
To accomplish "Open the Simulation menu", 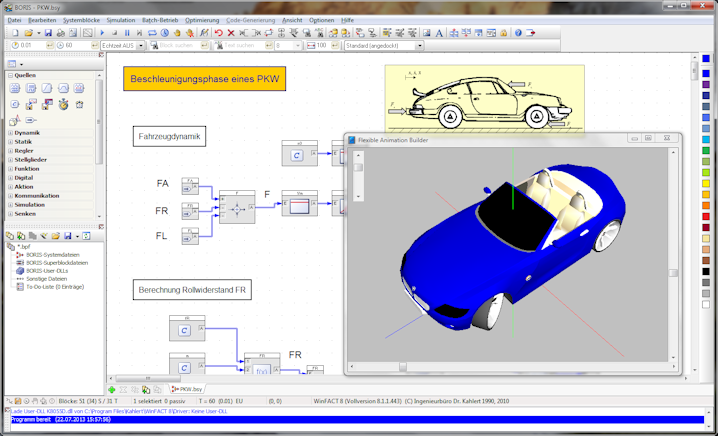I will 121,20.
